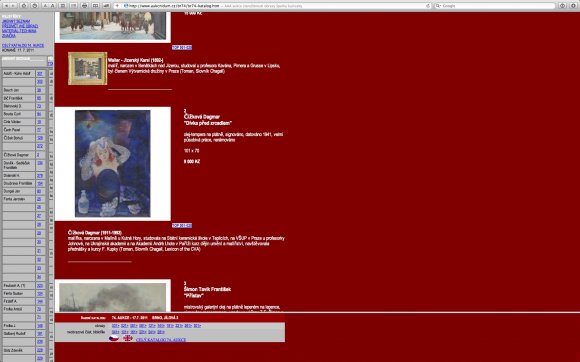Click the number link beside Dungel Jan
This screenshot has width=580, height=362.
tap(39, 191)
